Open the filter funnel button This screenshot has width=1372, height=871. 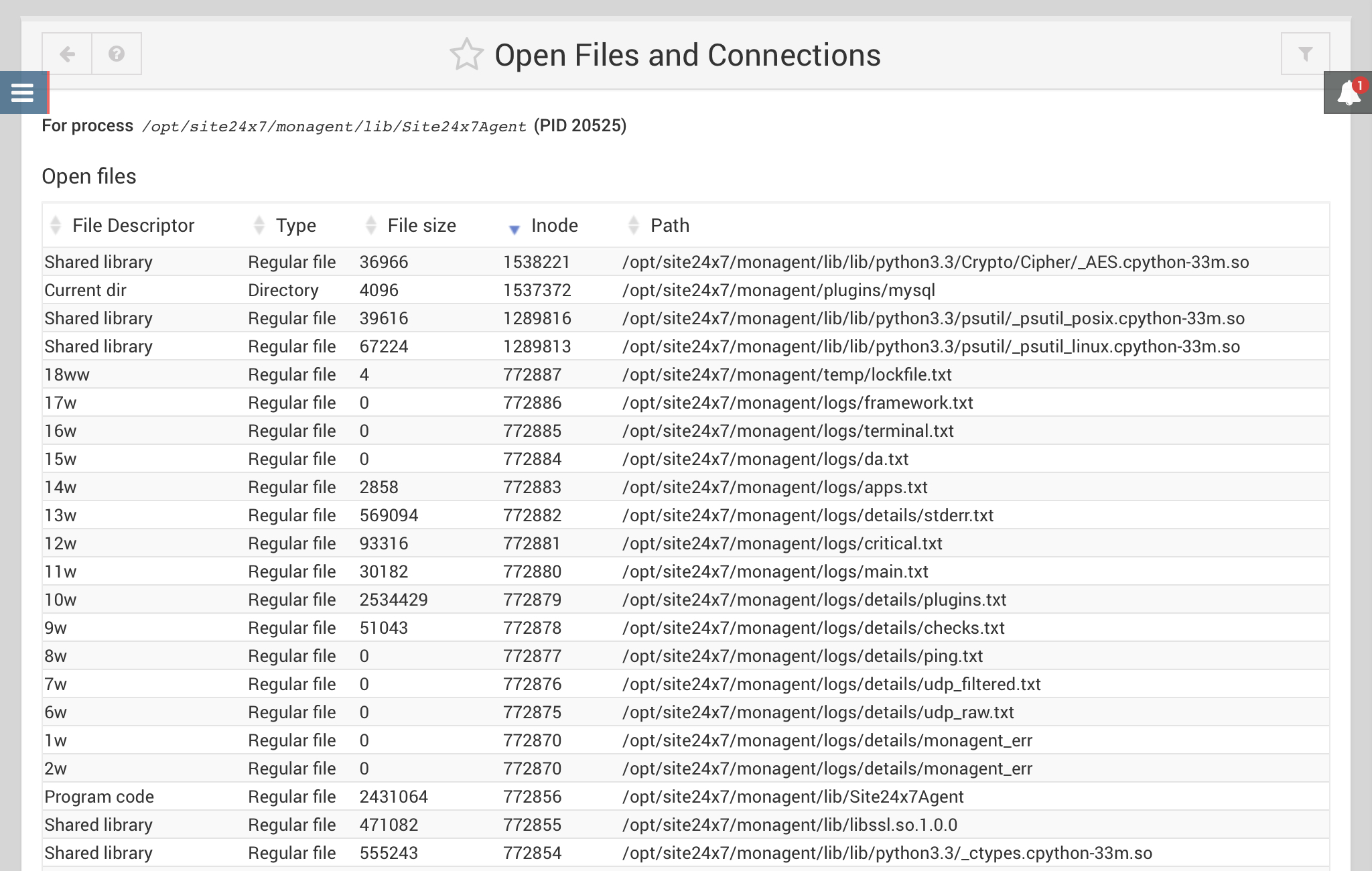[x=1305, y=54]
